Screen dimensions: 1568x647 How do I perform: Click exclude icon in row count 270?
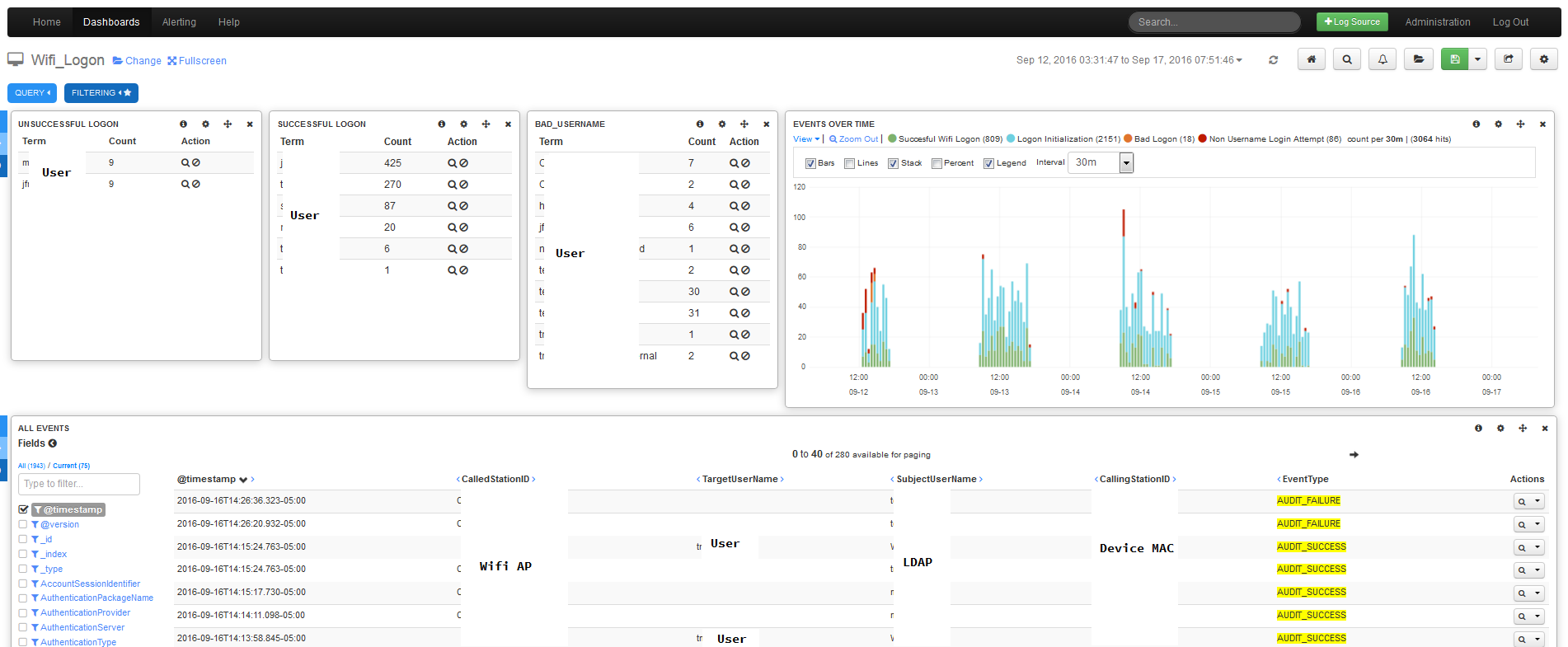click(463, 185)
